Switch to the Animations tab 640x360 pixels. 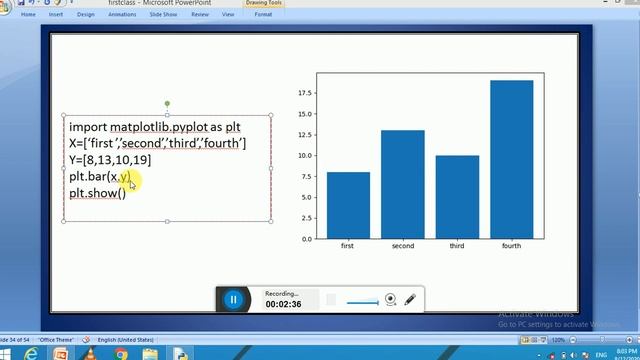tap(122, 14)
